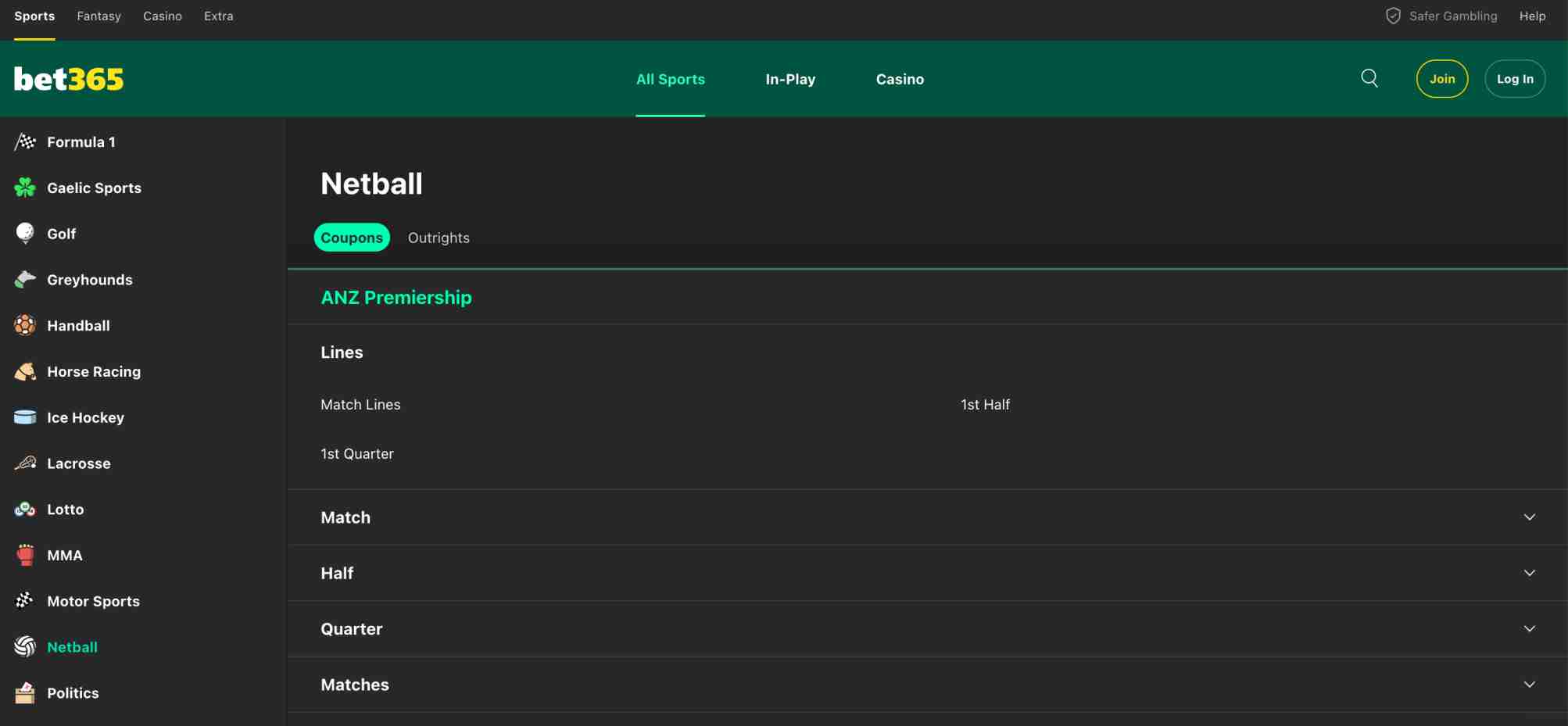1568x726 pixels.
Task: Select the Coupons tab
Action: click(x=352, y=238)
